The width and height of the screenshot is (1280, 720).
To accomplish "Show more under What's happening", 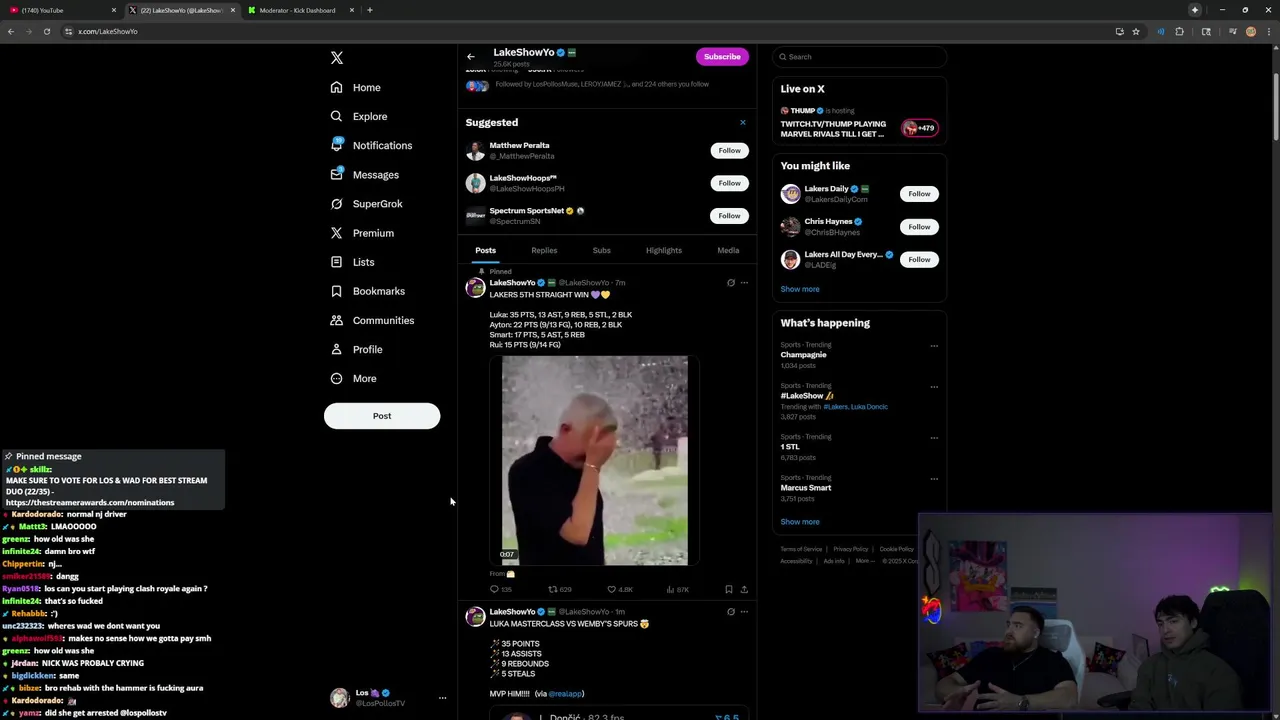I will pyautogui.click(x=800, y=522).
